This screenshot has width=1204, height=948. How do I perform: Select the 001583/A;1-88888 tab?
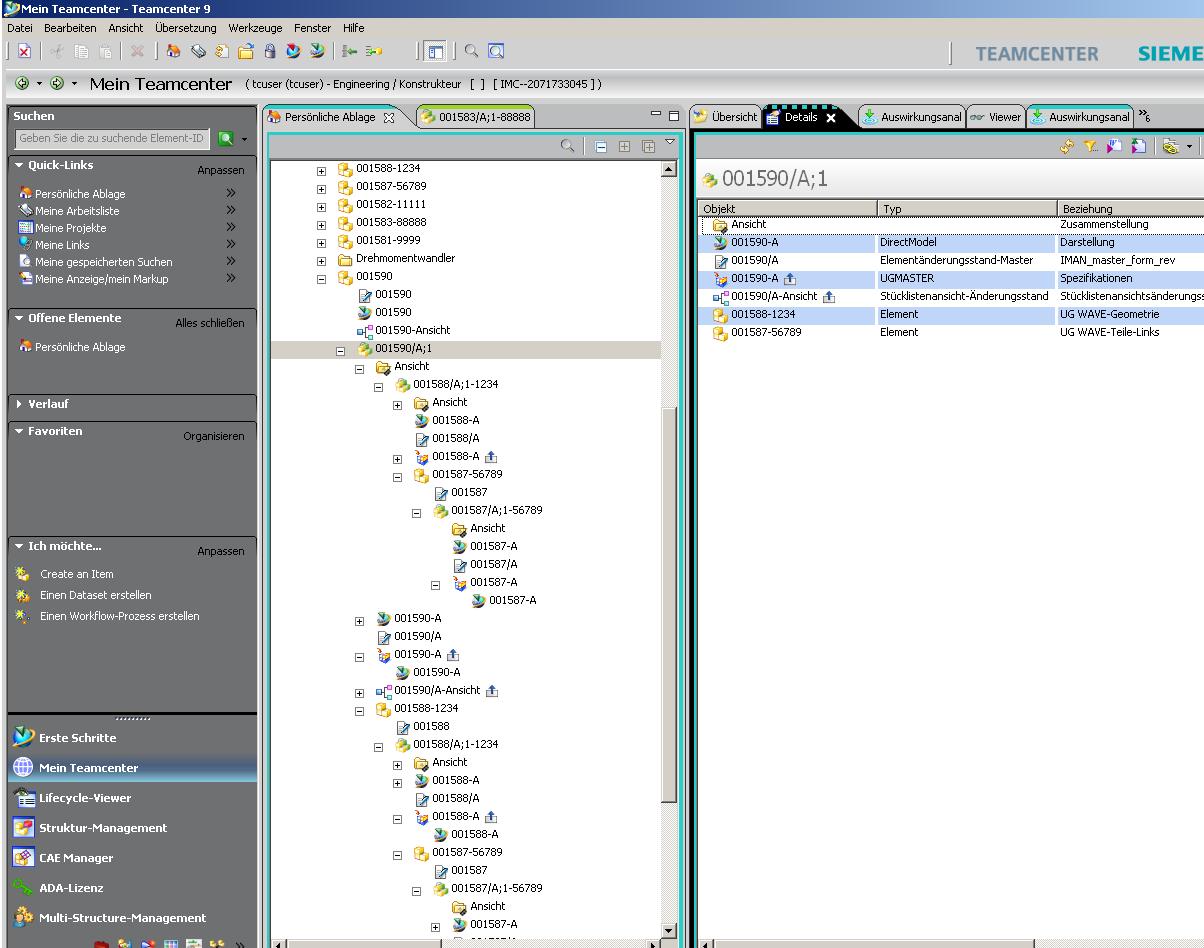(476, 117)
